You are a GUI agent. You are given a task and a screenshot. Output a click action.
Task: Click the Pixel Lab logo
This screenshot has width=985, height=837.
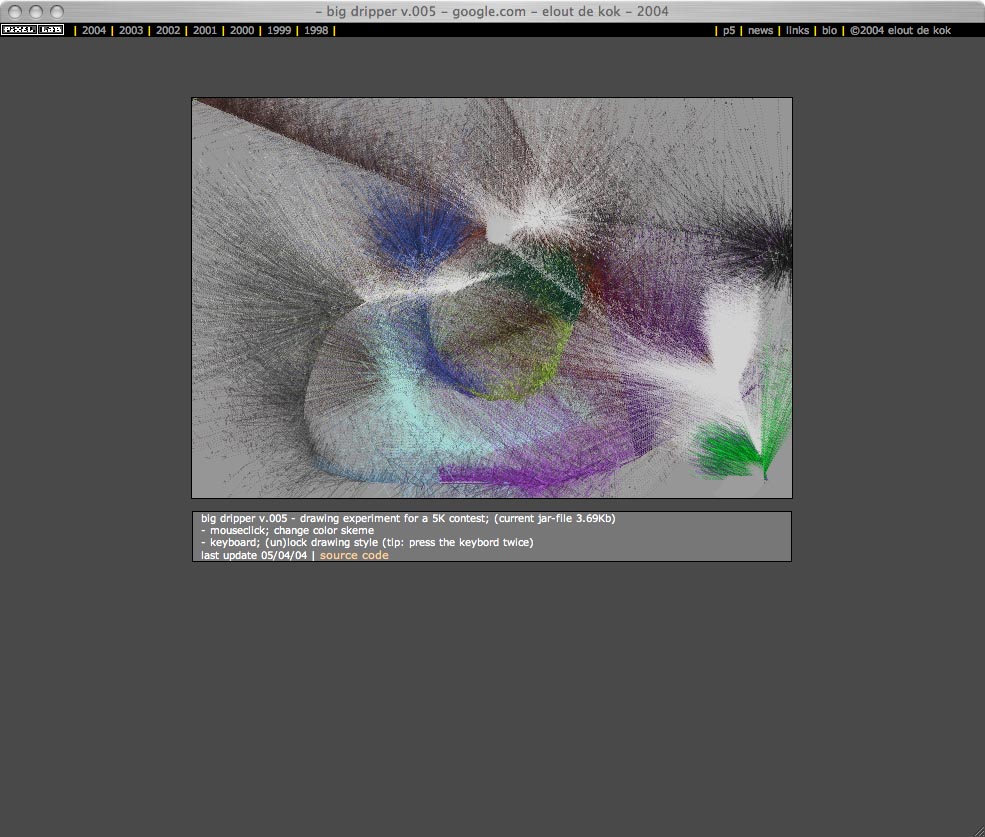coord(33,30)
